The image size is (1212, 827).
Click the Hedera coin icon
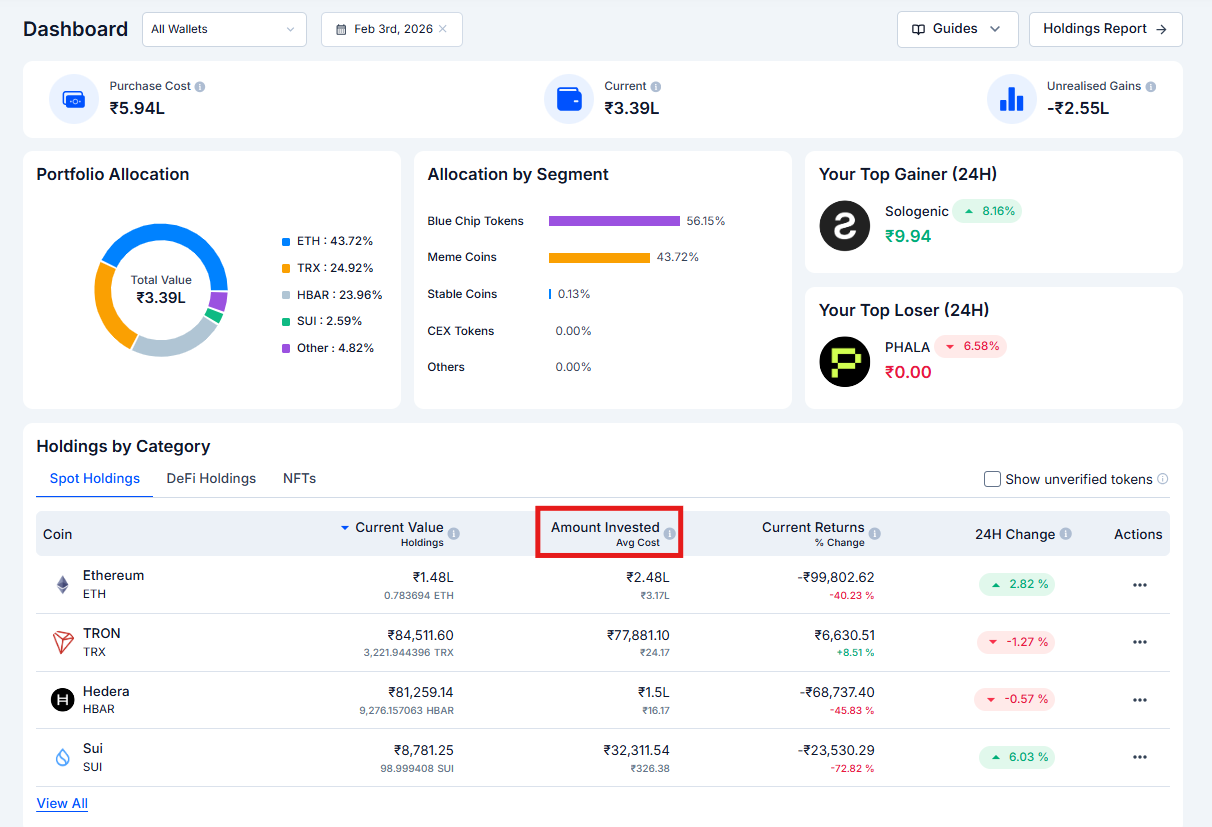(63, 699)
